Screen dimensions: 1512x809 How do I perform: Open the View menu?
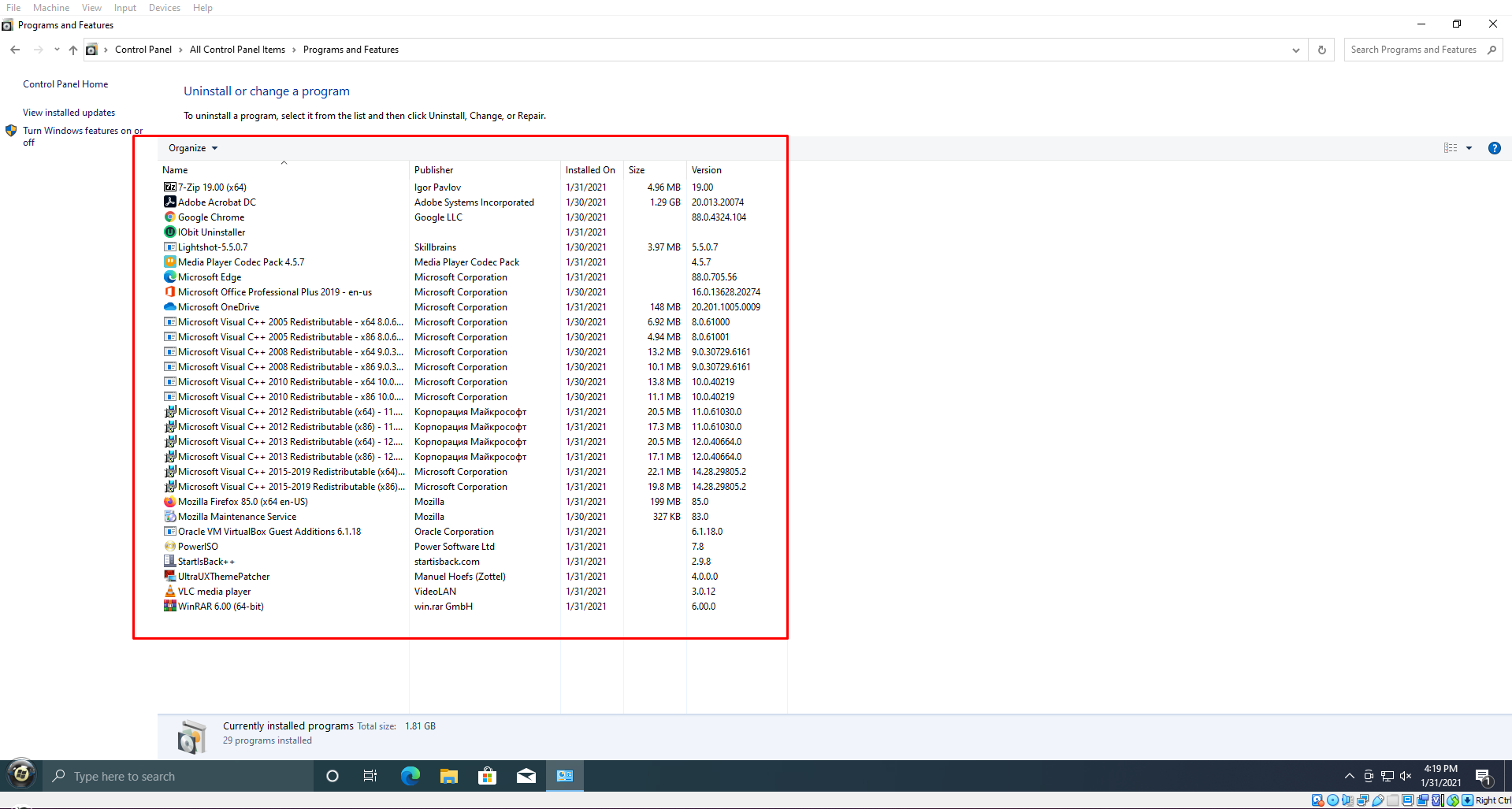(91, 8)
